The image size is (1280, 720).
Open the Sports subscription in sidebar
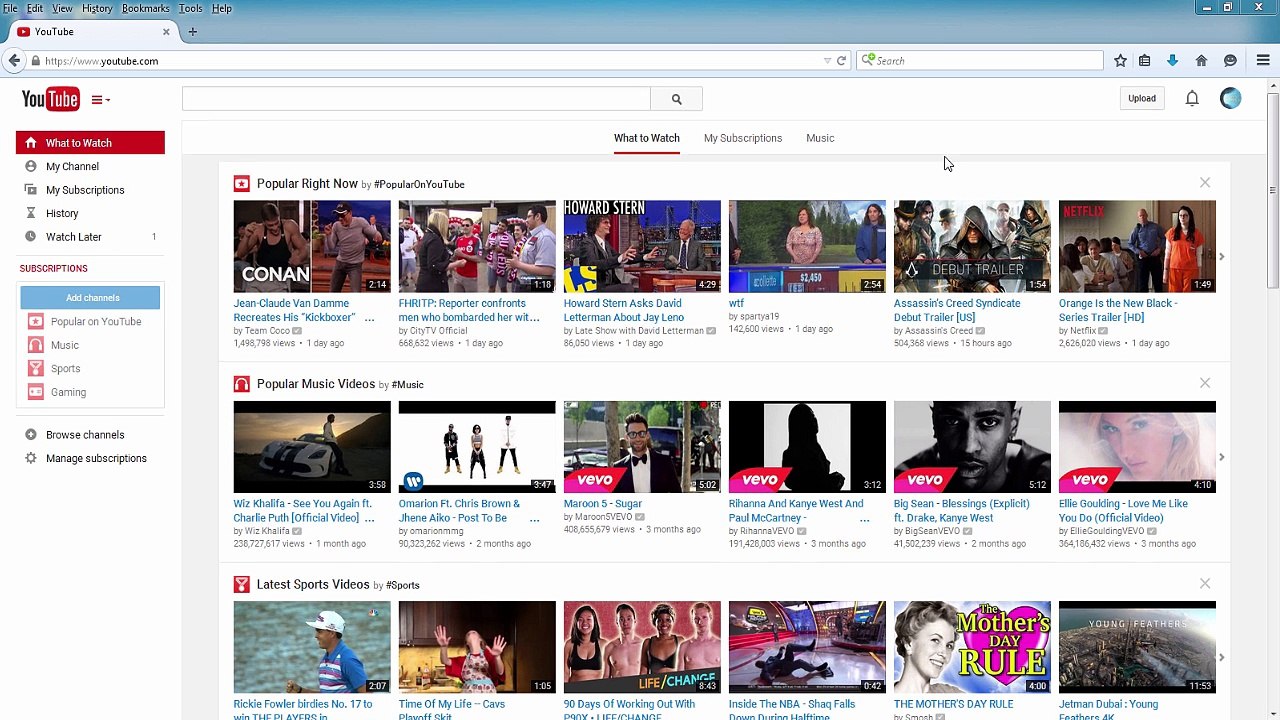pos(66,369)
